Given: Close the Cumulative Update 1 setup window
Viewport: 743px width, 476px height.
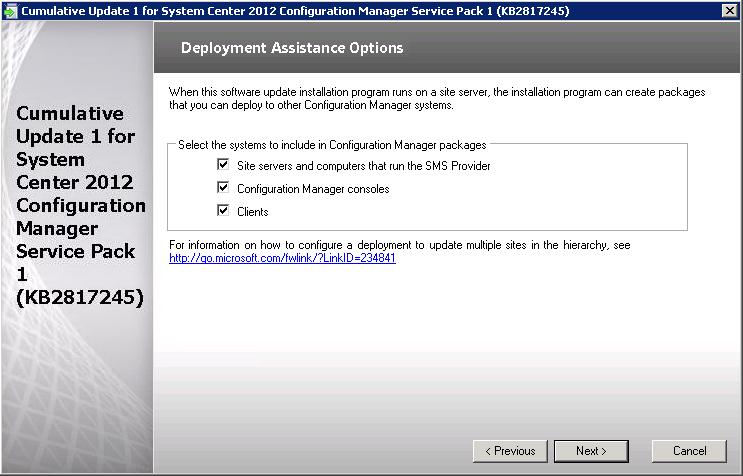Looking at the screenshot, I should click(x=729, y=10).
